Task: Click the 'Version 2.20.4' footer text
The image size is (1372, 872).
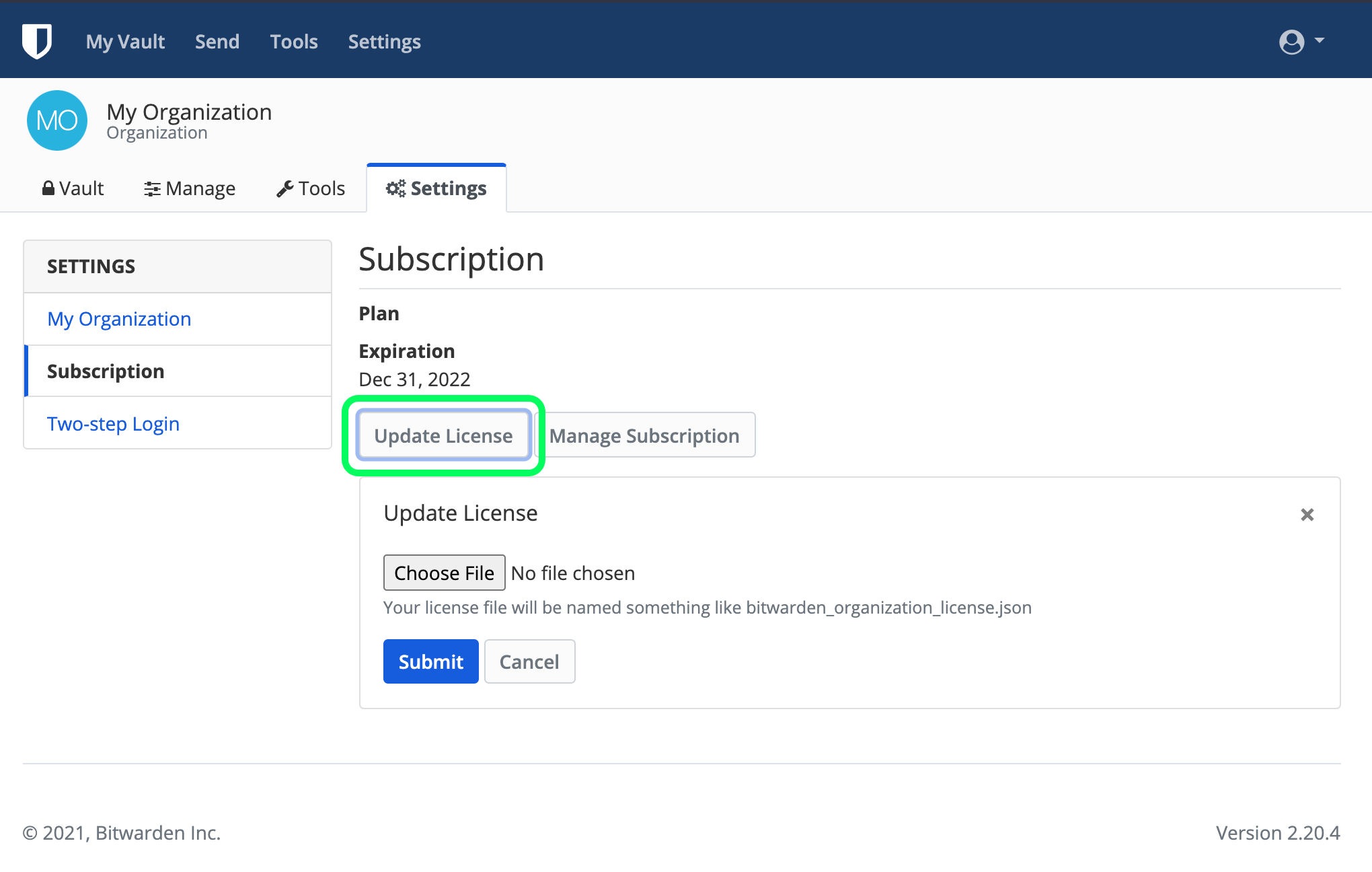Action: 1278,833
